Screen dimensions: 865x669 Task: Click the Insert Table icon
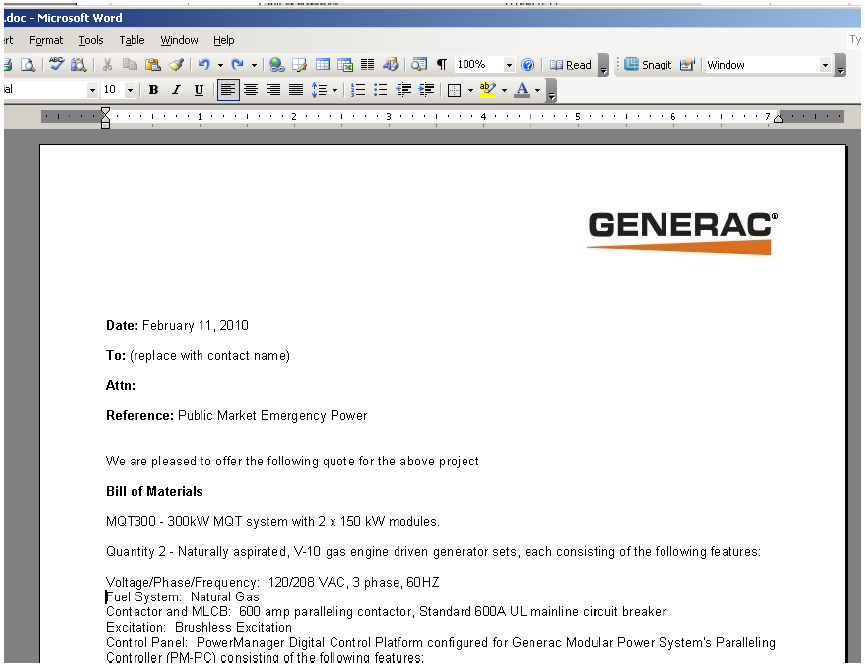coord(323,65)
